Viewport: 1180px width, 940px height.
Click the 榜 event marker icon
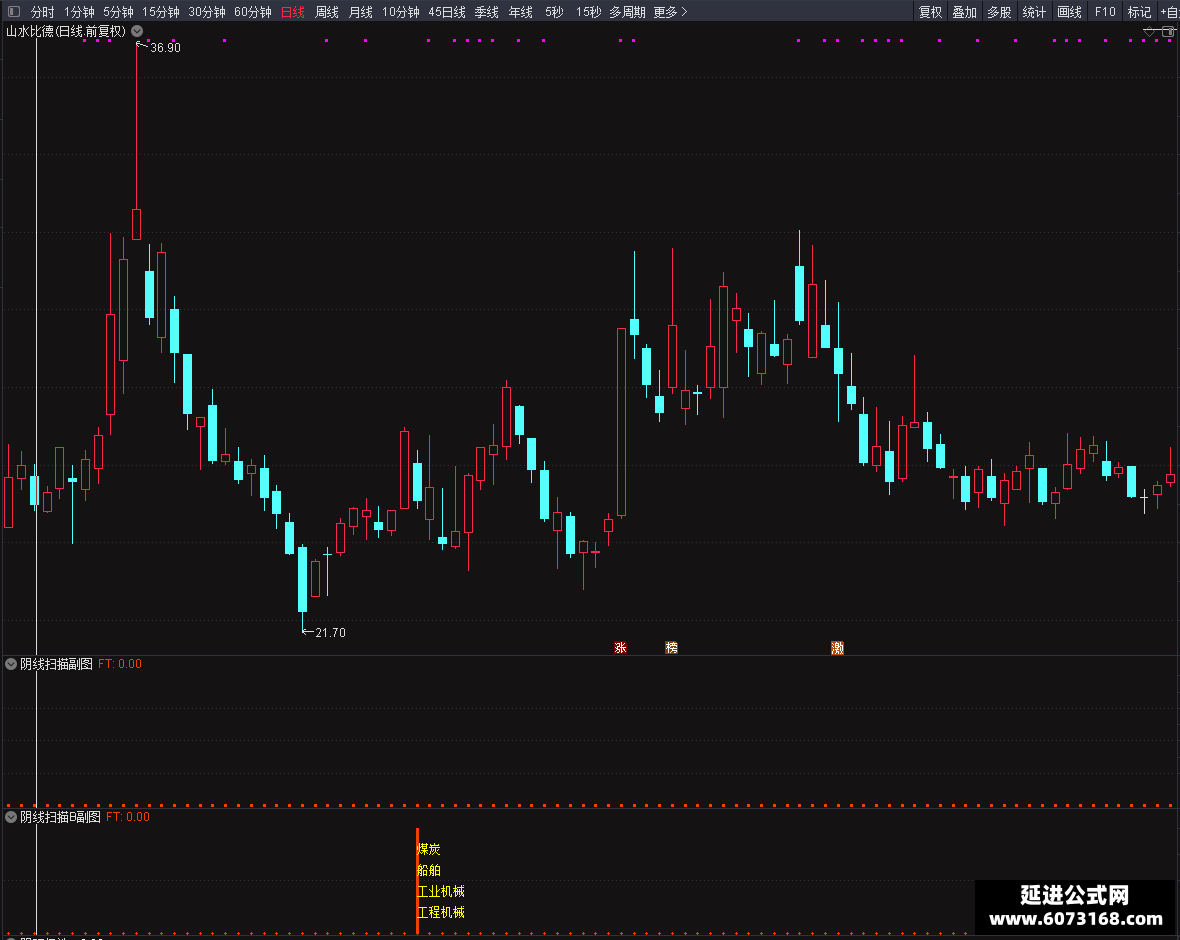(671, 647)
